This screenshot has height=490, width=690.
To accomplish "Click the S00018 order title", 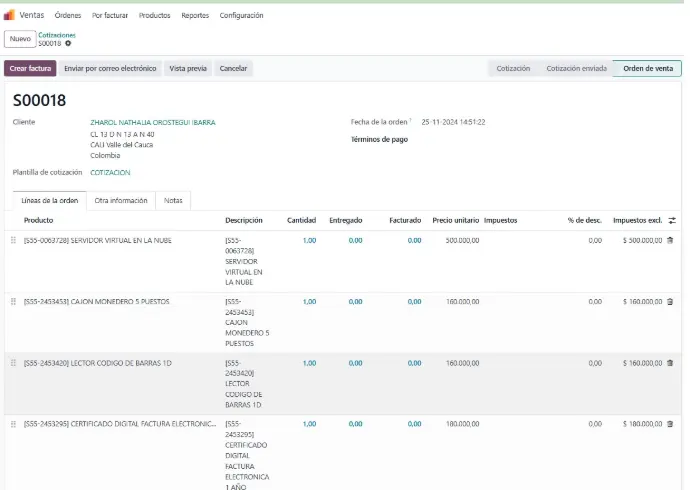I will tap(40, 100).
